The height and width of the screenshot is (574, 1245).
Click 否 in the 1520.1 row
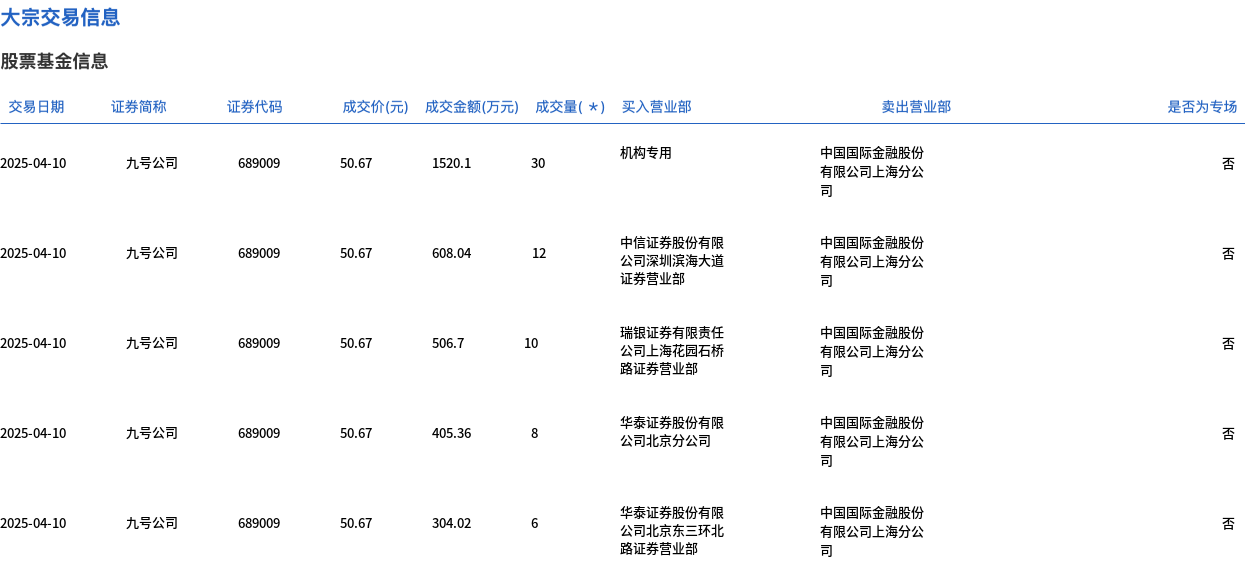[1228, 163]
